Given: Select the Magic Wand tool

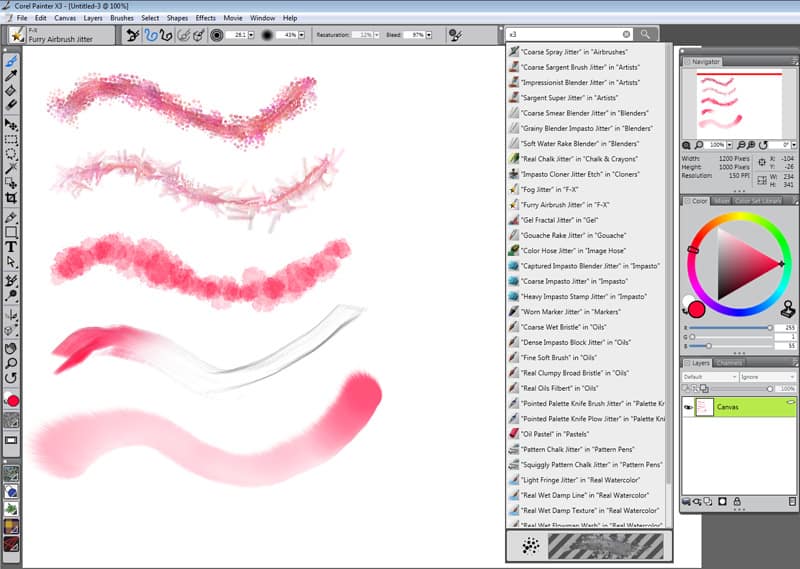Looking at the screenshot, I should coord(11,168).
